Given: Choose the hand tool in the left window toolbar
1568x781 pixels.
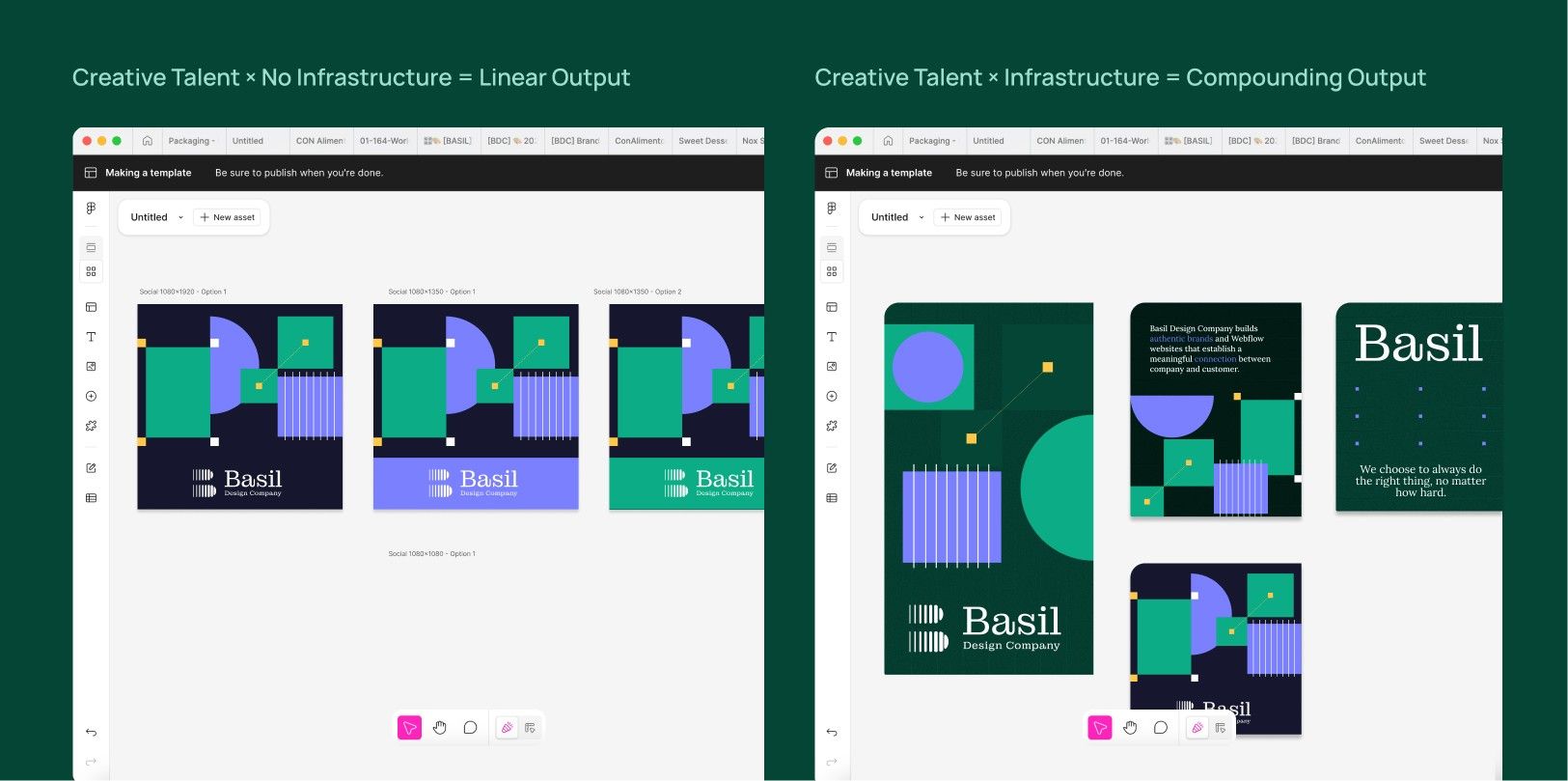Looking at the screenshot, I should [x=440, y=728].
